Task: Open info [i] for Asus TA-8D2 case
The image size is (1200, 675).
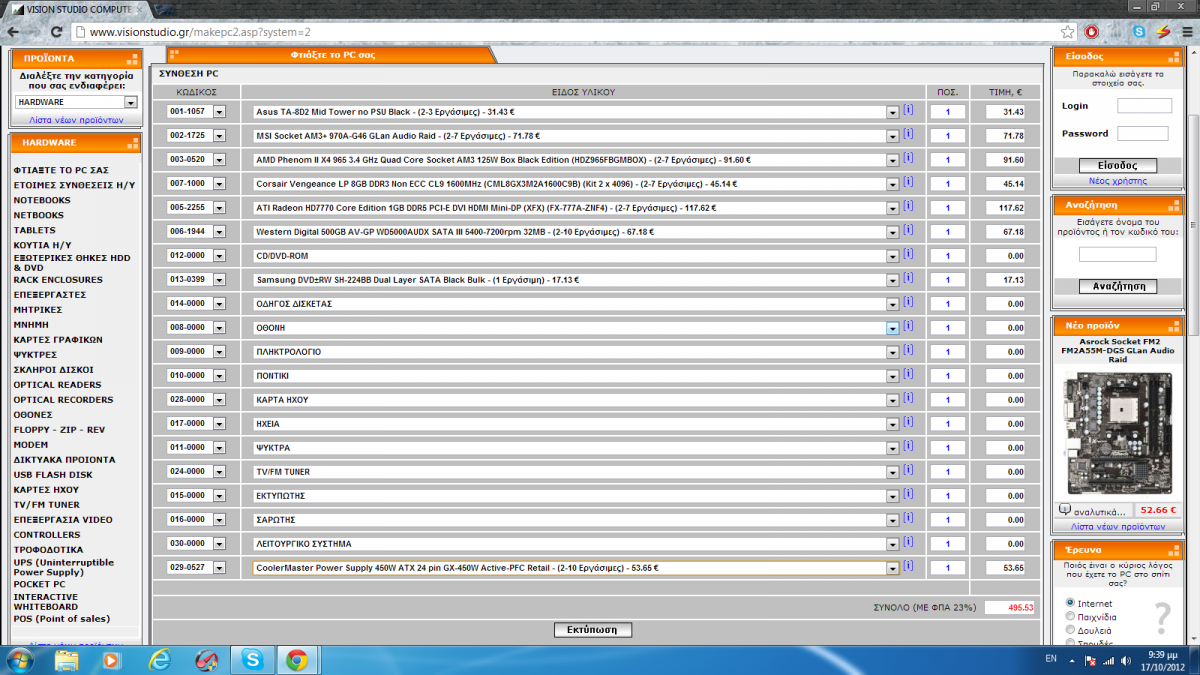Action: [x=908, y=110]
